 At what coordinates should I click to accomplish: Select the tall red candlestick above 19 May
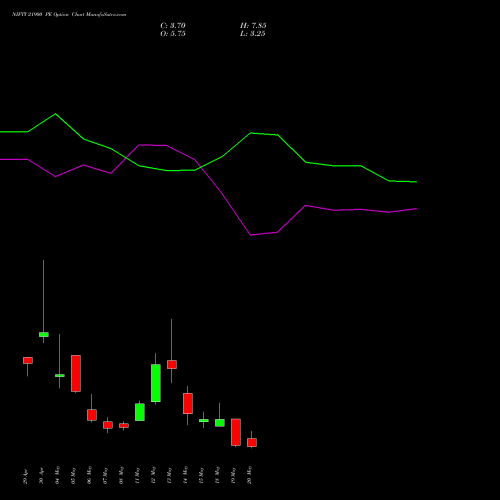coord(236,432)
